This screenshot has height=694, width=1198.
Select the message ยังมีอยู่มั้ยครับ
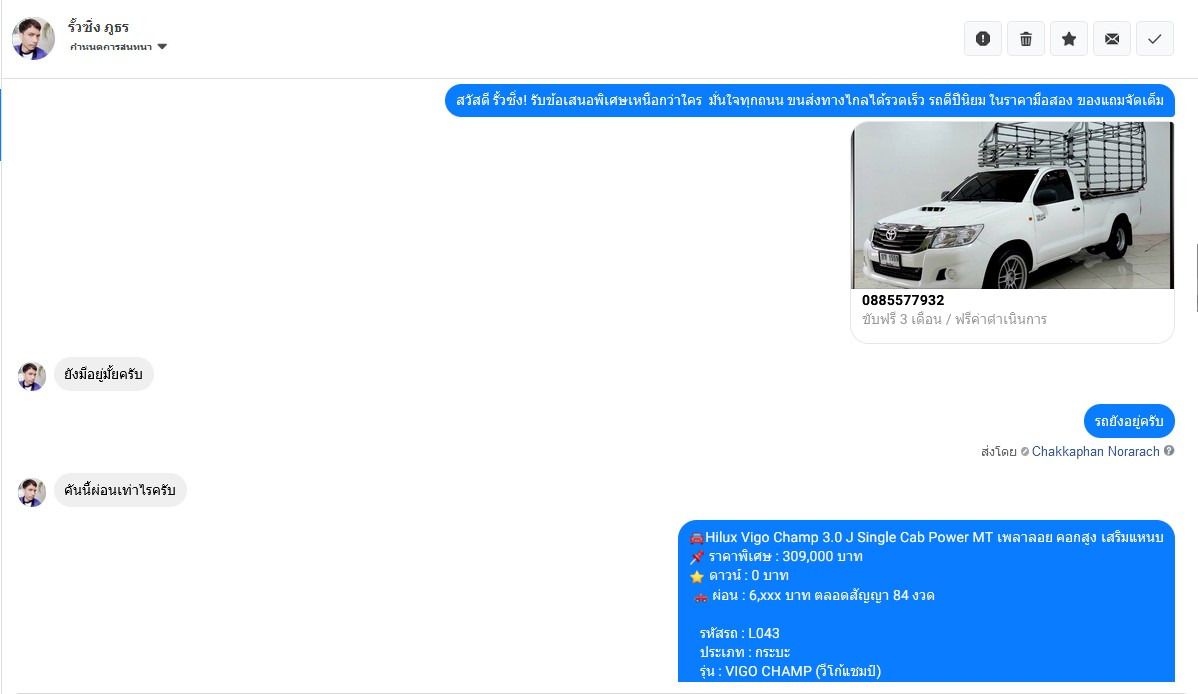pyautogui.click(x=104, y=375)
